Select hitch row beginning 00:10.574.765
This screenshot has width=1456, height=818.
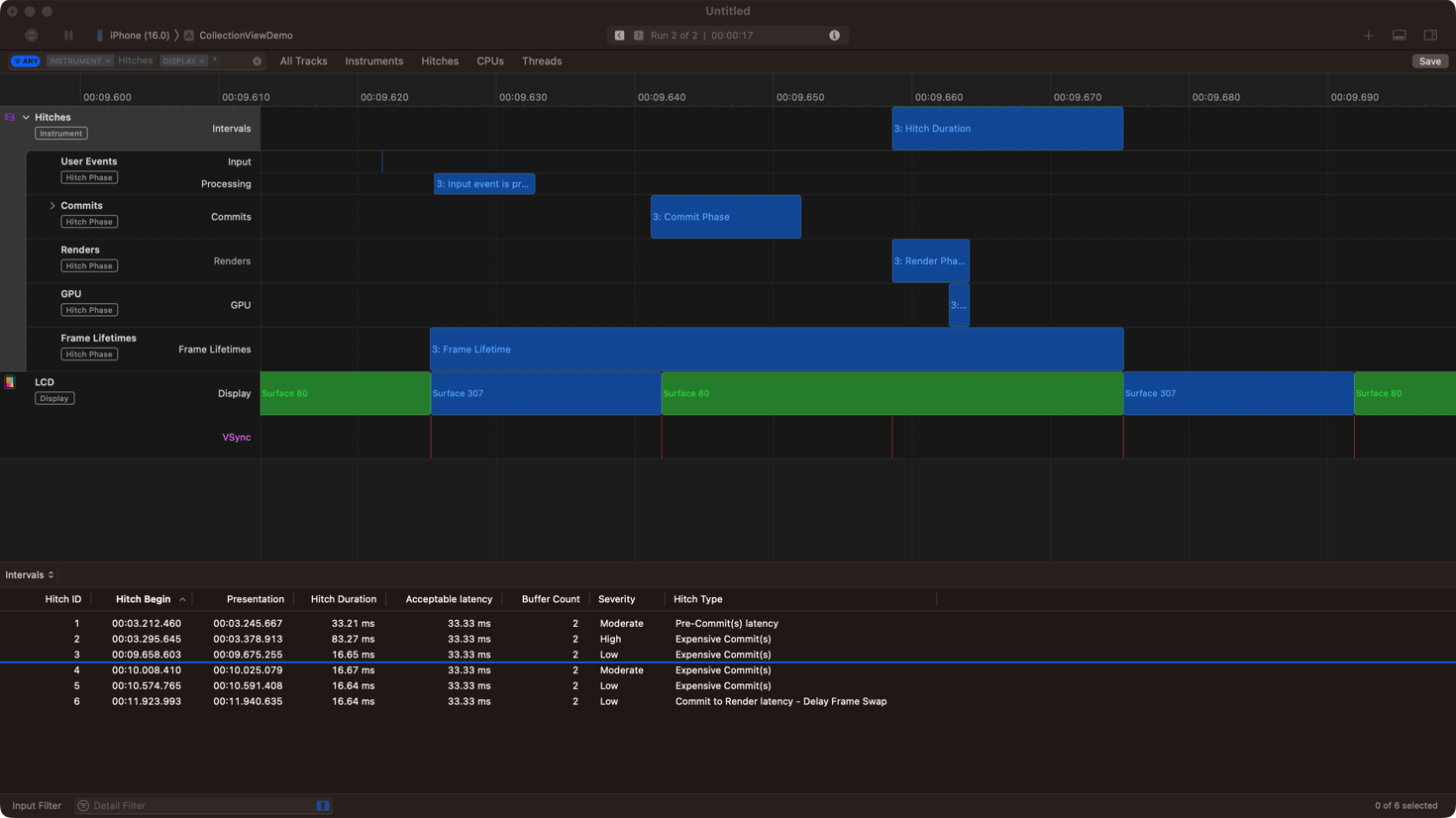tap(728, 685)
